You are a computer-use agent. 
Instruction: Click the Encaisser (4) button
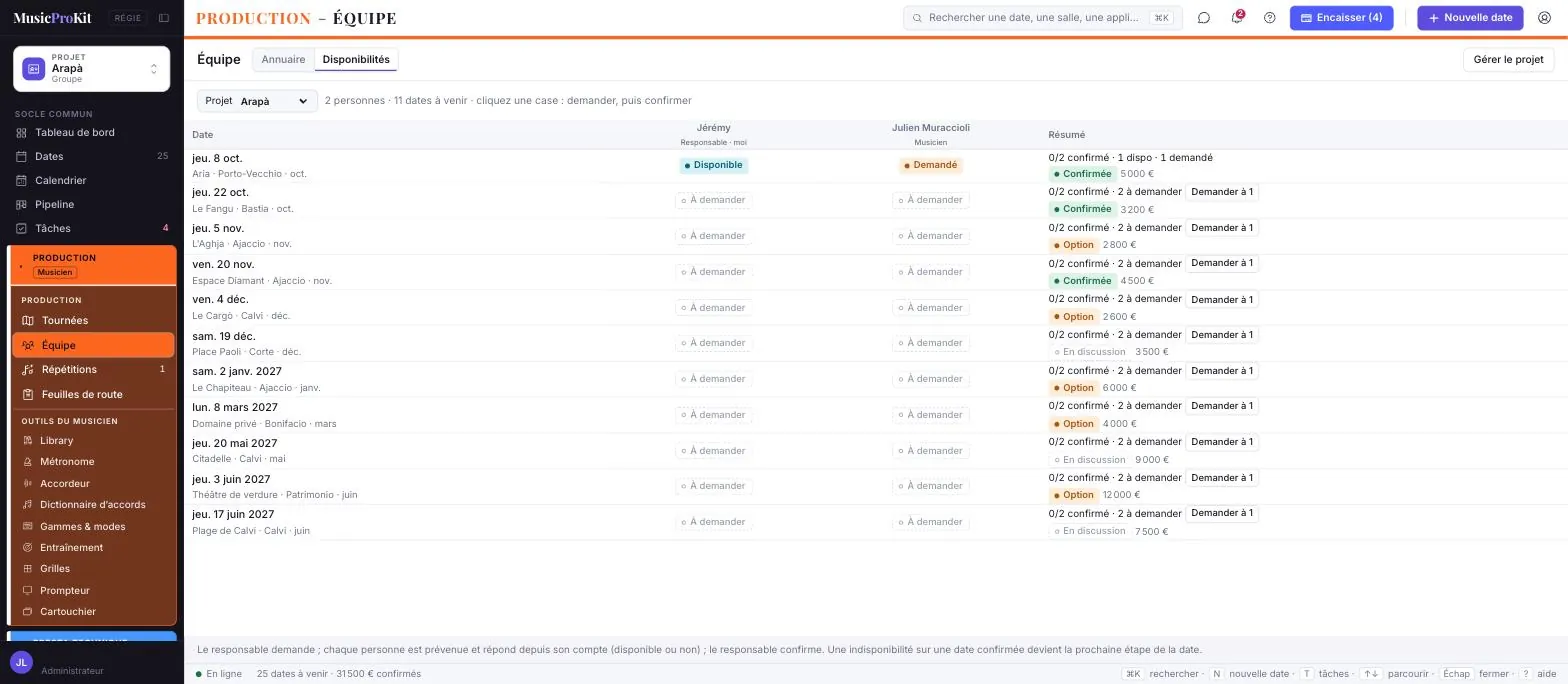[x=1341, y=18]
